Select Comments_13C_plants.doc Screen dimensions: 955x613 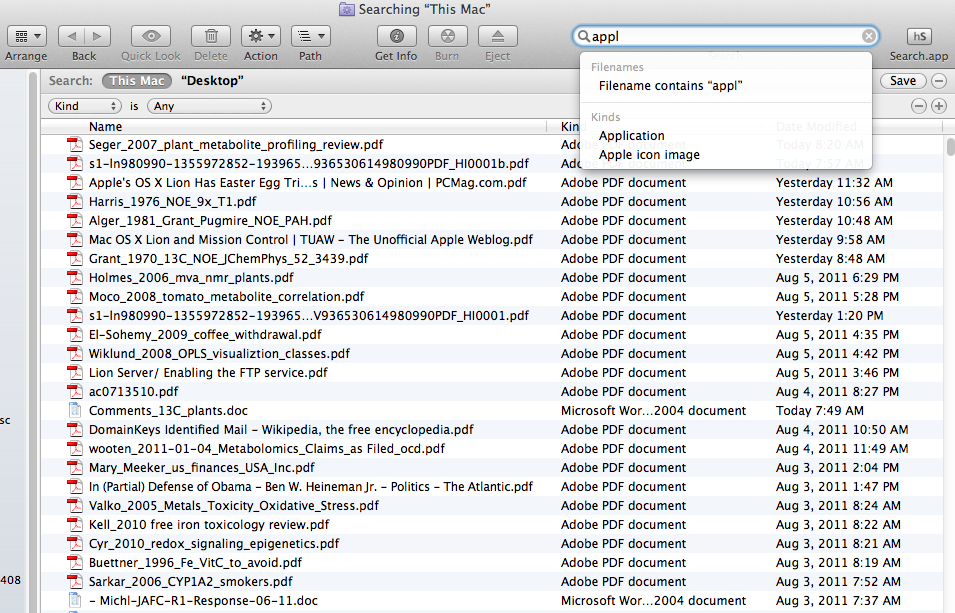(168, 411)
